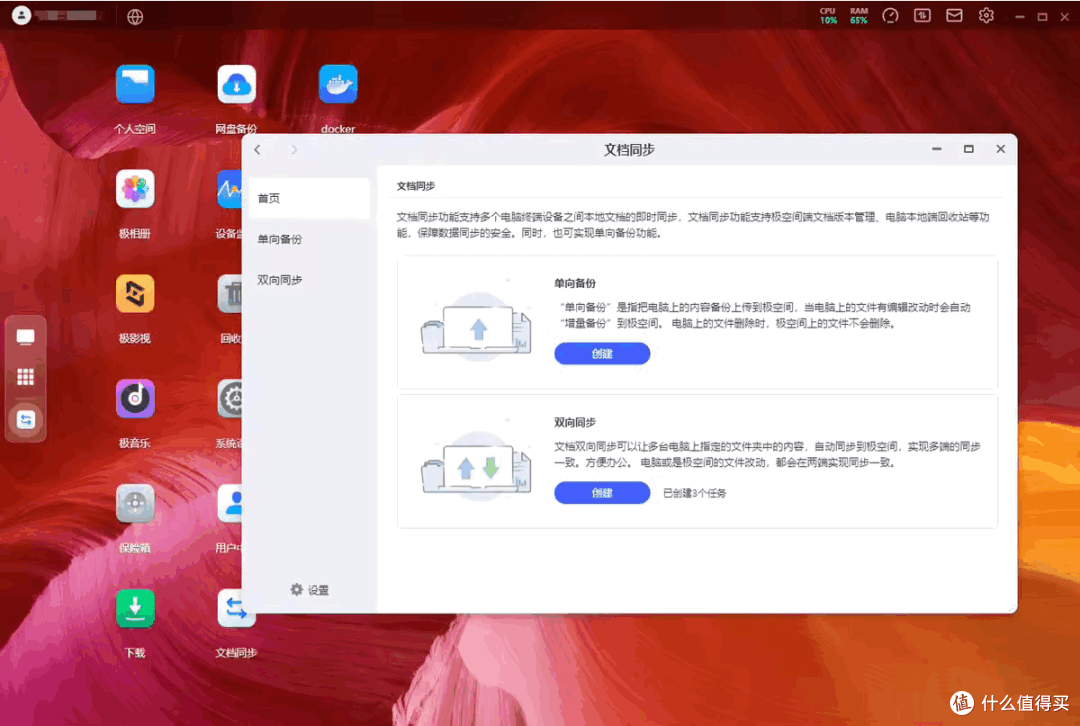Open the app grid in left dock

25,377
